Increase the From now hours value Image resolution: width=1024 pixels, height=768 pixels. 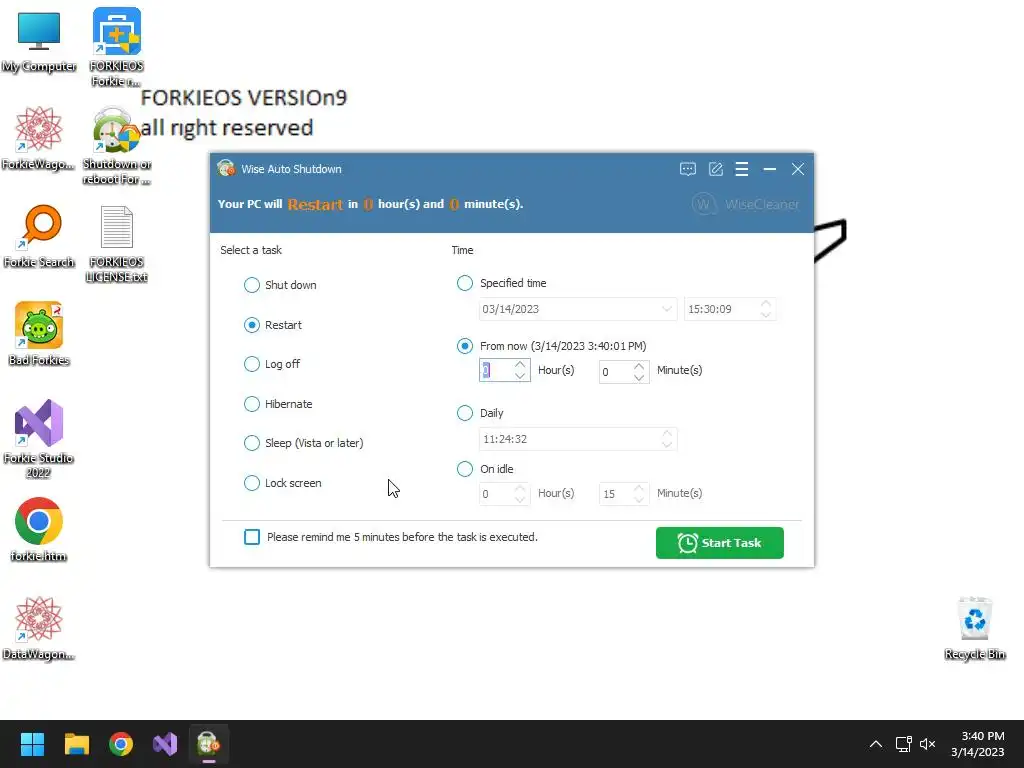click(x=520, y=365)
